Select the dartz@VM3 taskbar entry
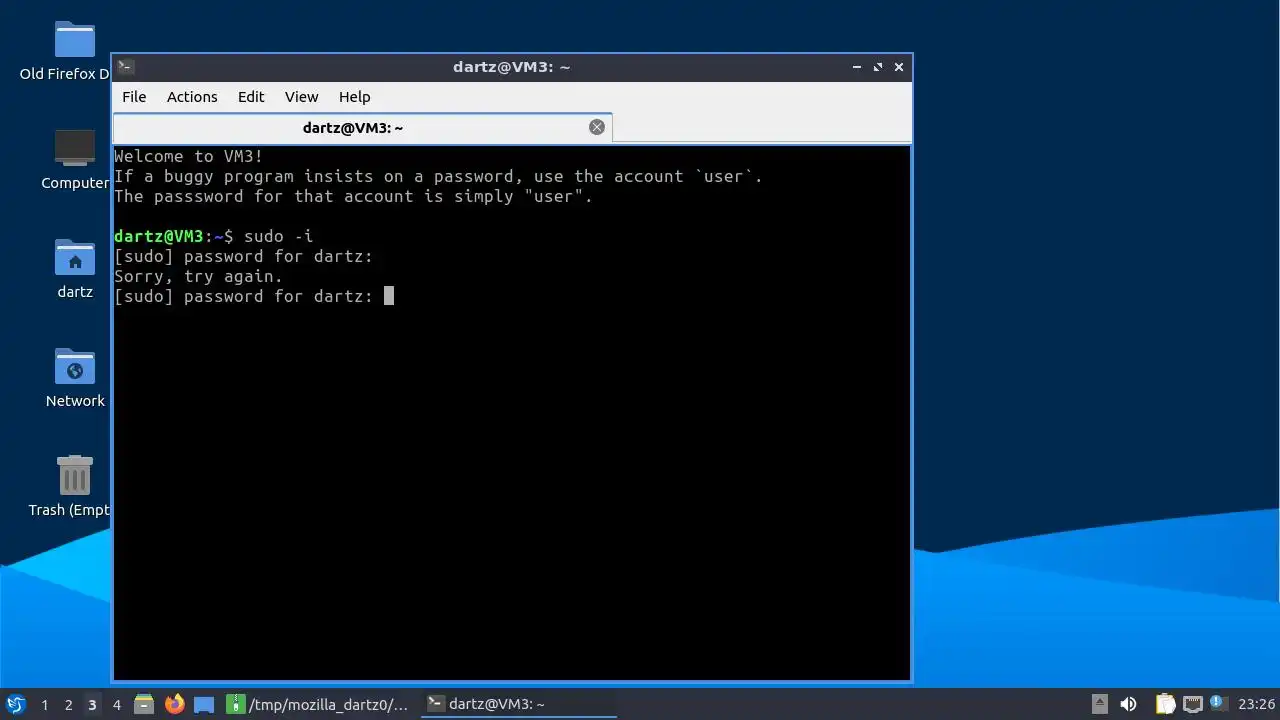 click(518, 704)
